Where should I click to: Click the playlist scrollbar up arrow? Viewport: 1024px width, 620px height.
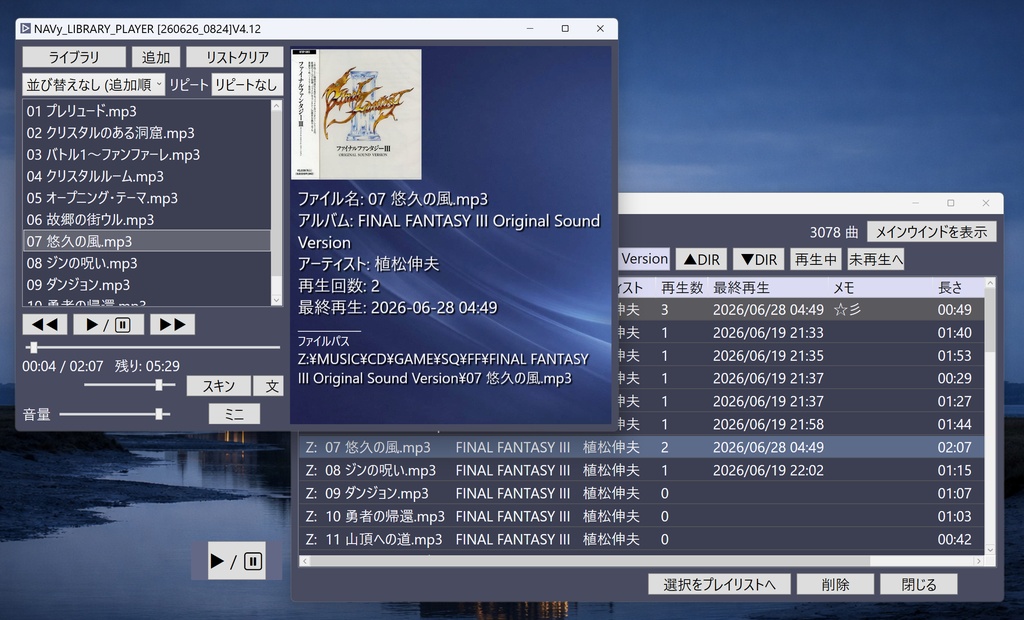point(276,106)
